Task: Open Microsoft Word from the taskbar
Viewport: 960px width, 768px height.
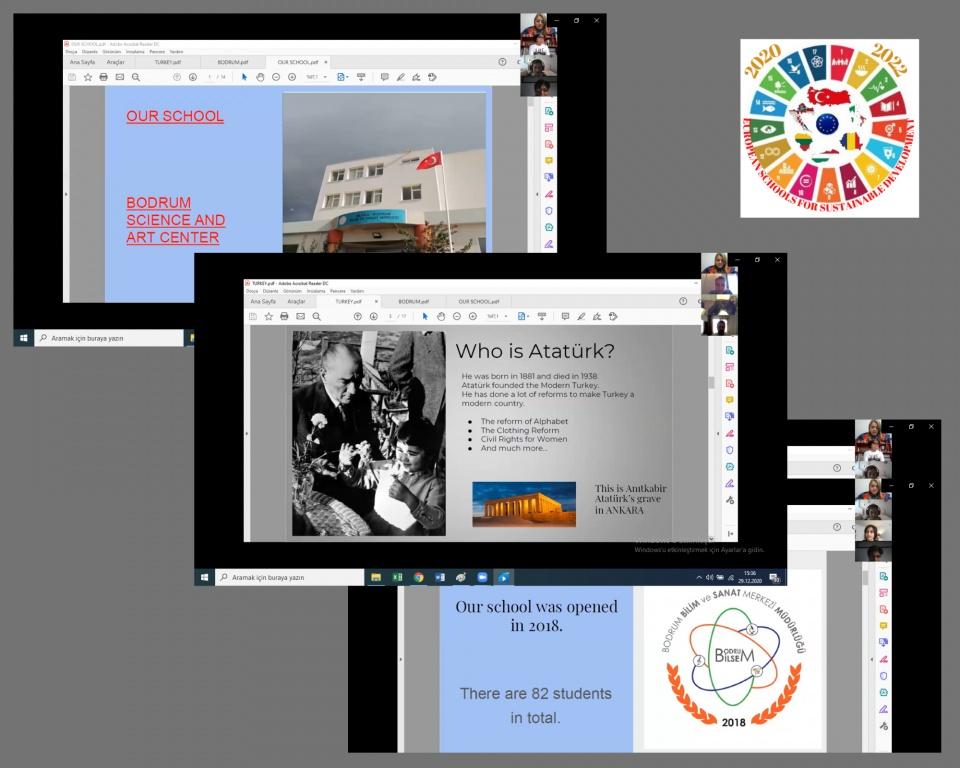Action: coord(439,577)
